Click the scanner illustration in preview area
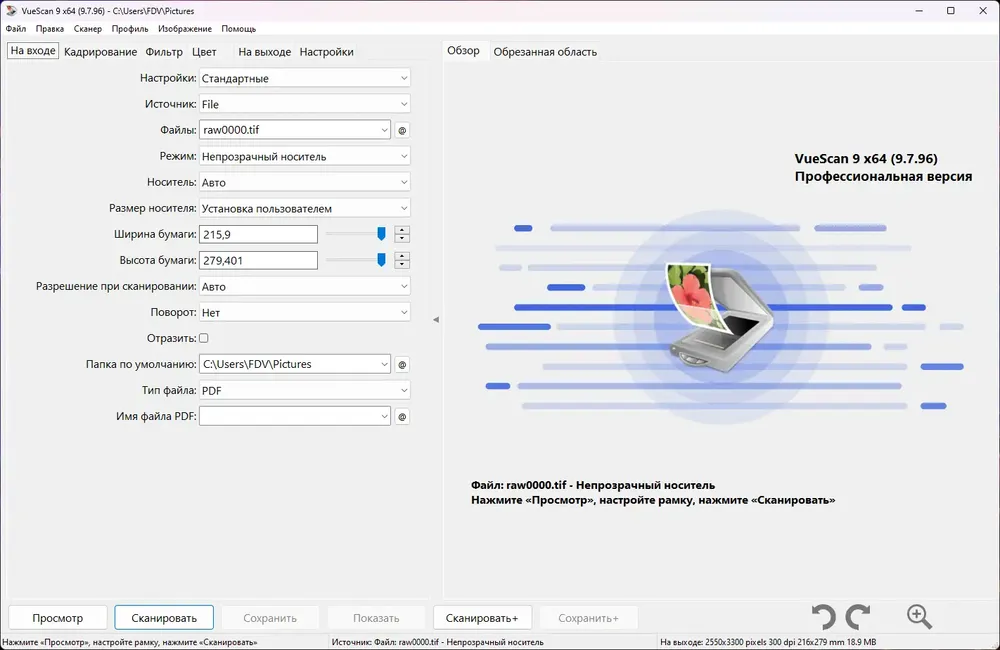Image resolution: width=1000 pixels, height=650 pixels. point(719,316)
